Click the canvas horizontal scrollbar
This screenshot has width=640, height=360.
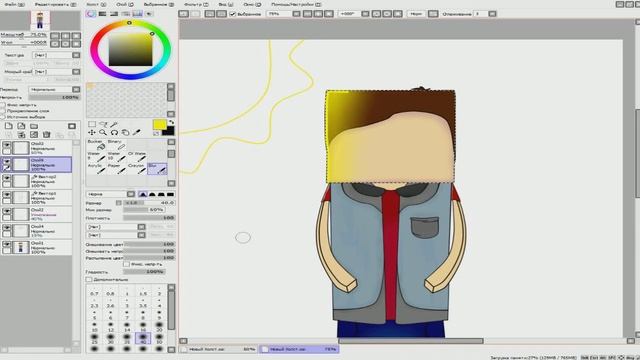pyautogui.click(x=411, y=341)
